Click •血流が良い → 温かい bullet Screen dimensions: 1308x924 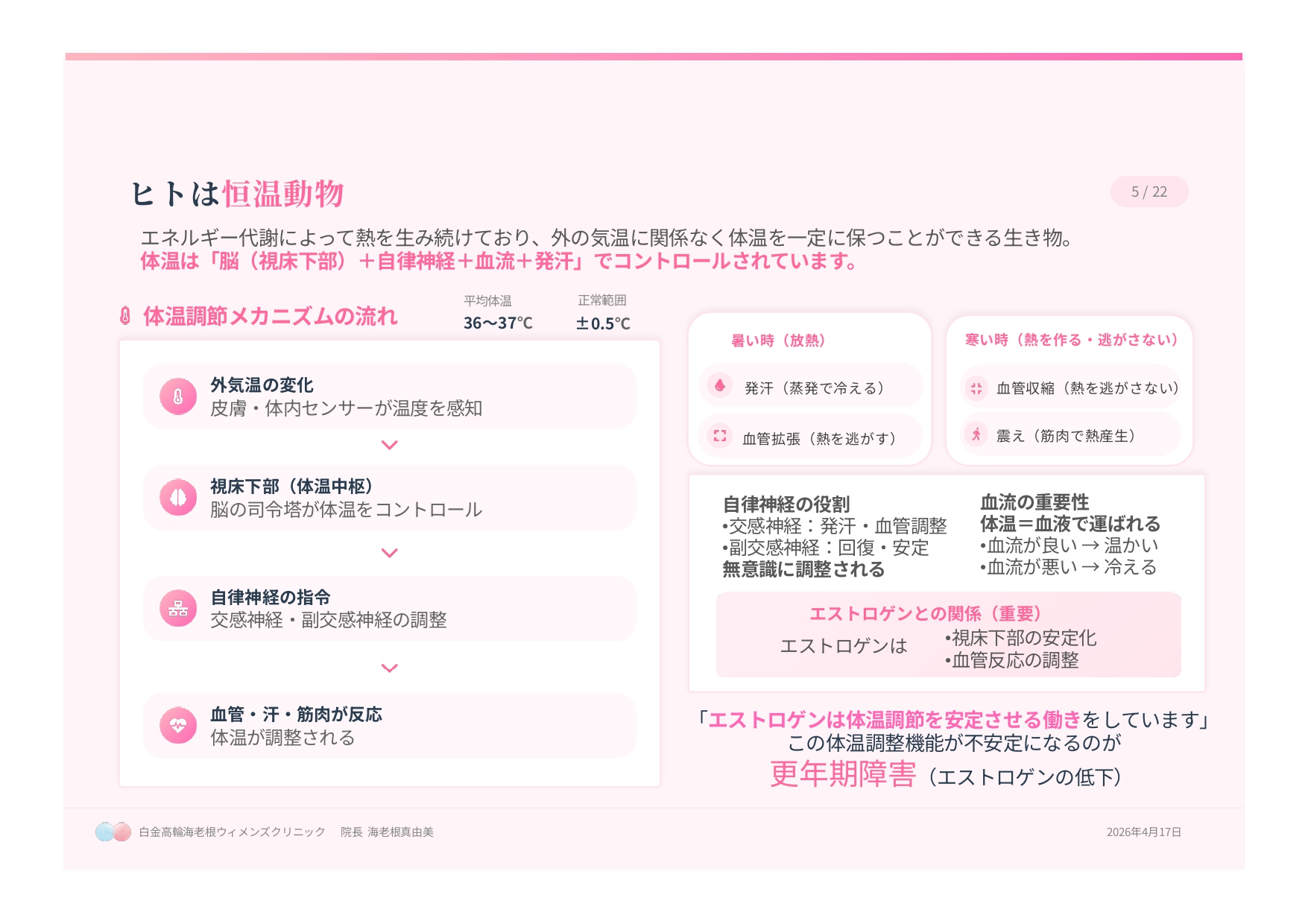coord(1069,545)
